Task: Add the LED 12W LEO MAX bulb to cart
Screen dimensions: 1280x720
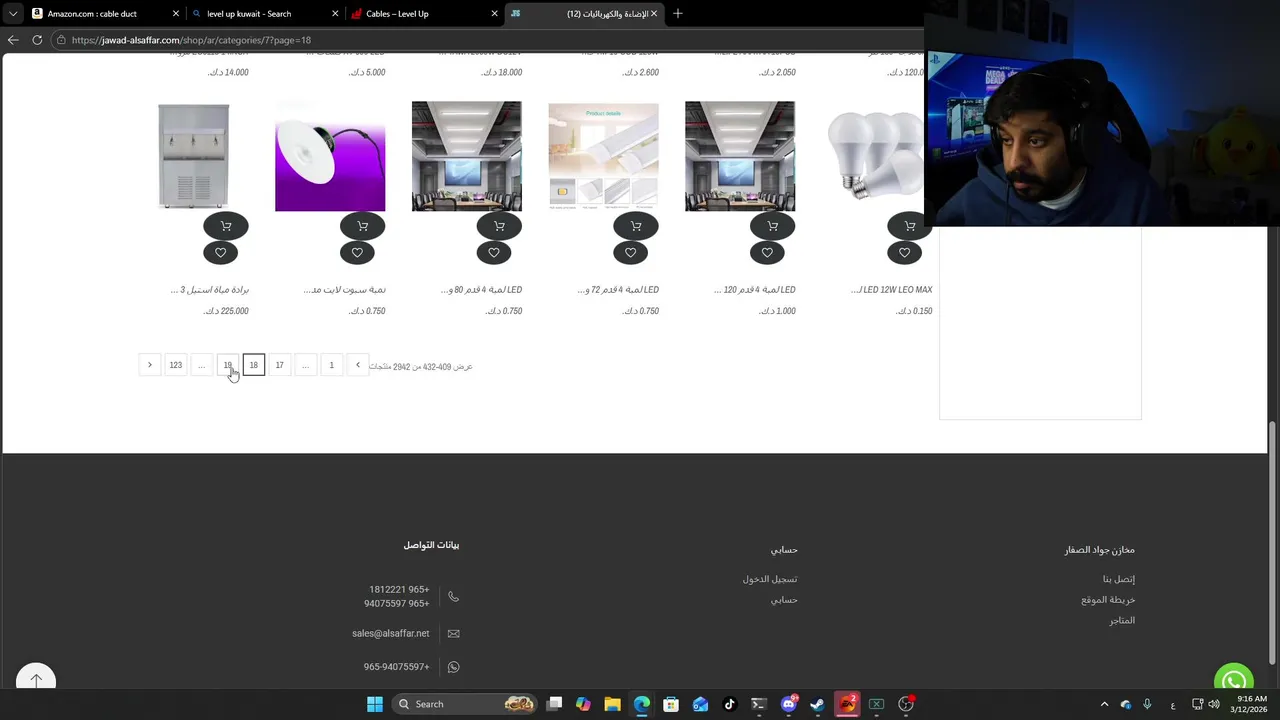Action: pyautogui.click(x=910, y=226)
